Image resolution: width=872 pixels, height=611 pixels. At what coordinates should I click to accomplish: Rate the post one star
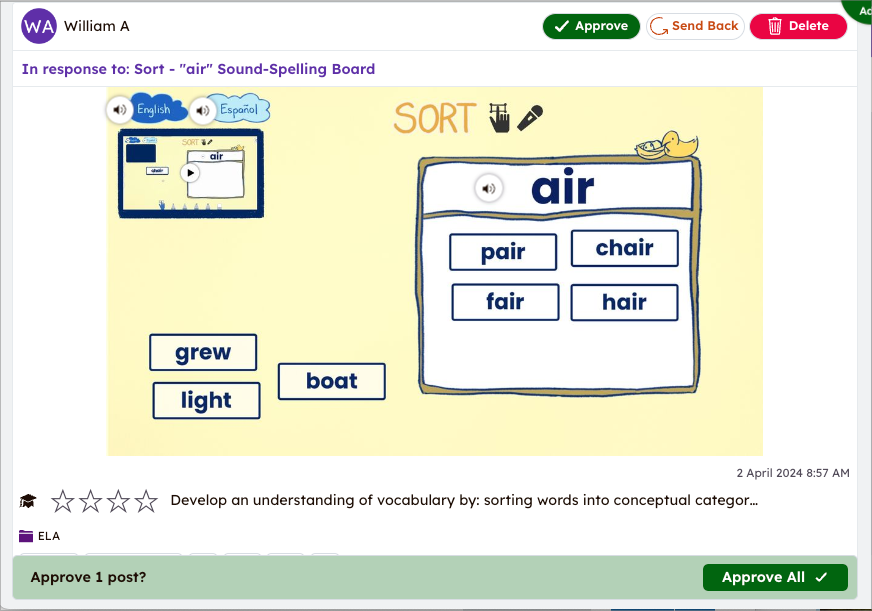62,500
